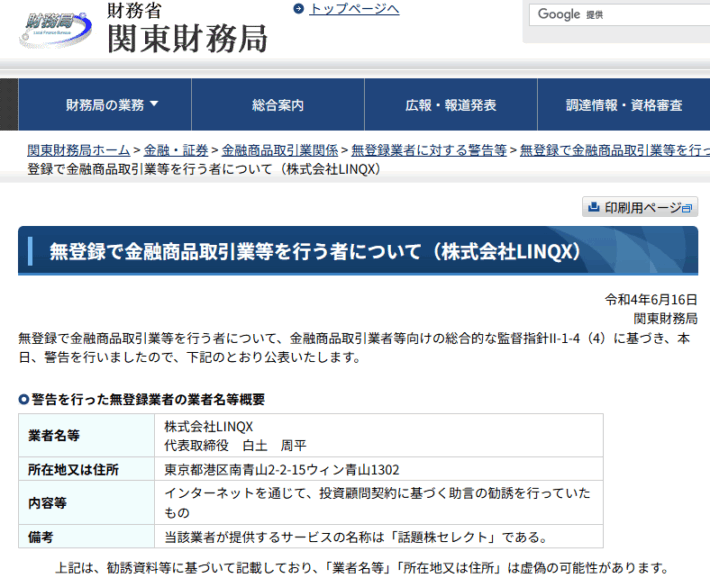Click the section heading 警告を行った無登録業者の業者名等概要
This screenshot has height=578, width=710.
[148, 399]
